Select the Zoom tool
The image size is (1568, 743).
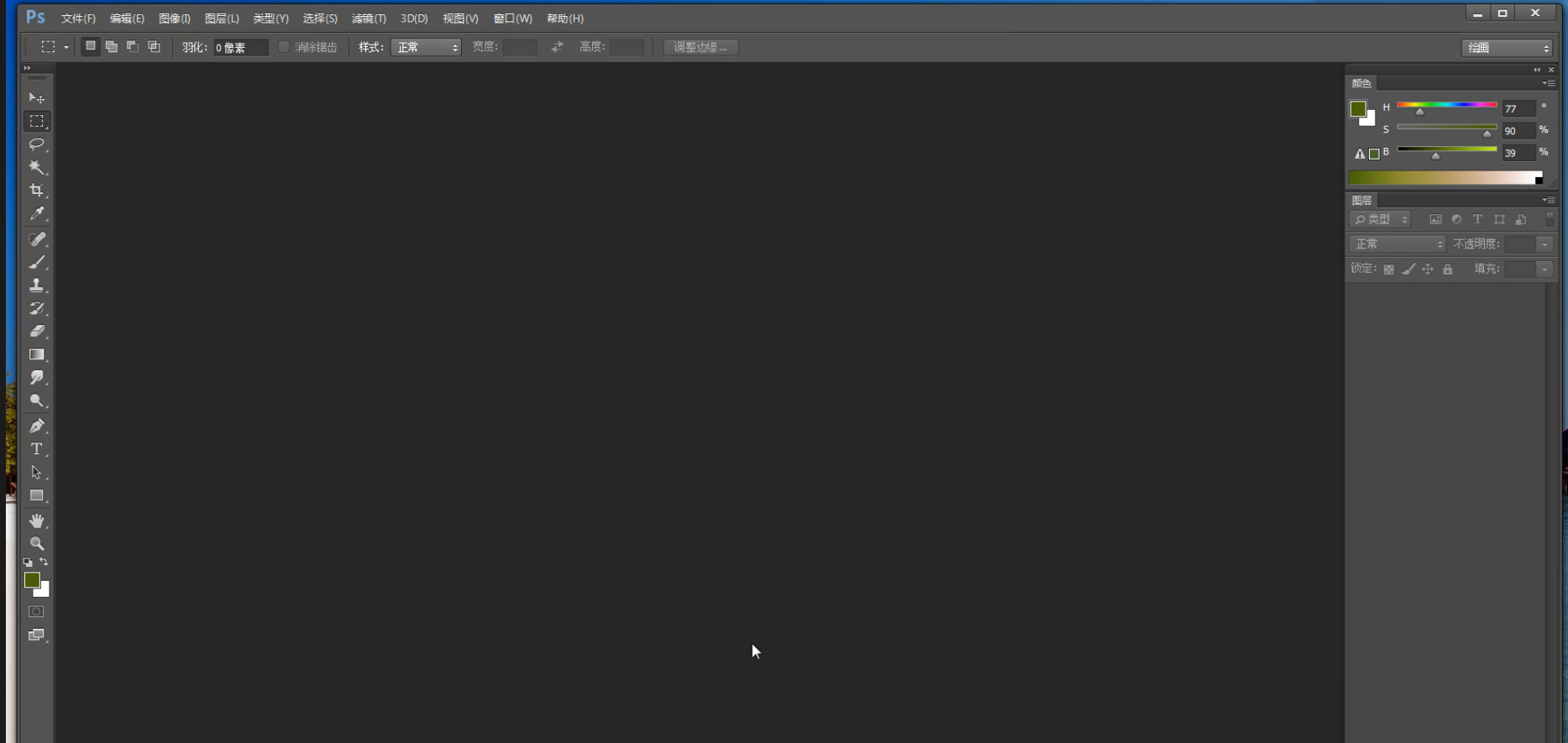pyautogui.click(x=36, y=543)
